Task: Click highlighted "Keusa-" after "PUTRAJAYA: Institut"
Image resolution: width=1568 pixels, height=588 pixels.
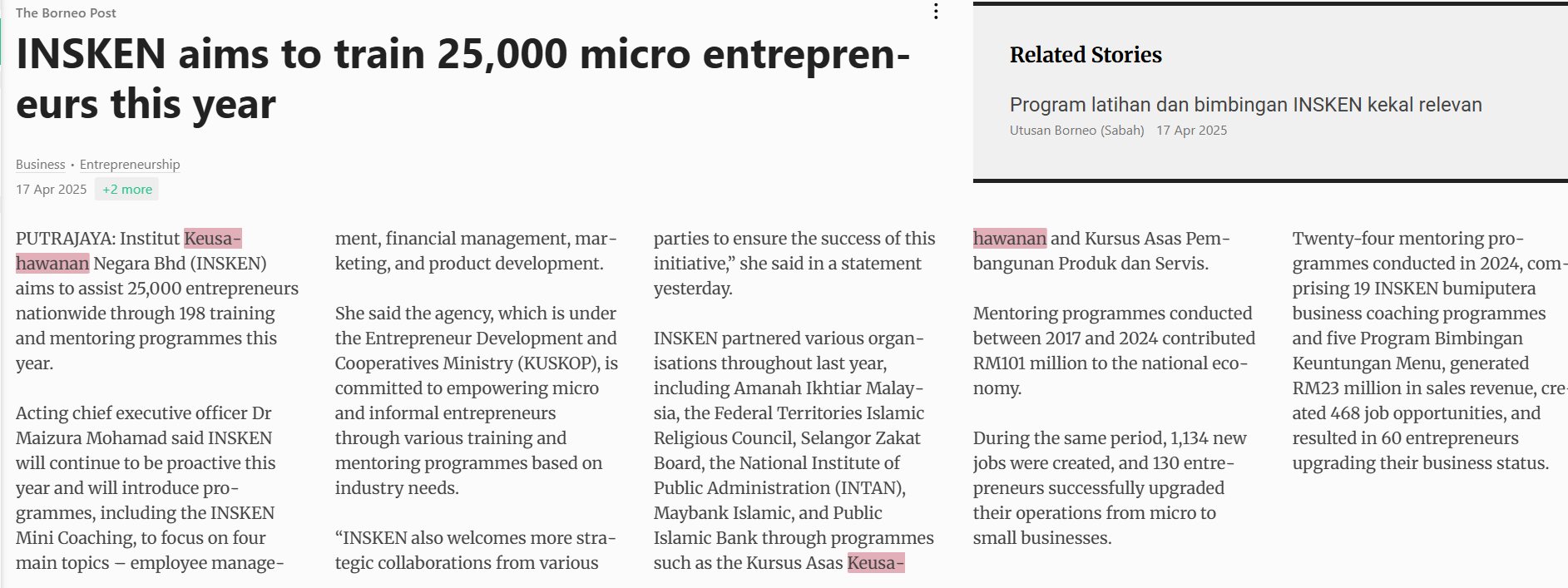Action: pos(212,239)
